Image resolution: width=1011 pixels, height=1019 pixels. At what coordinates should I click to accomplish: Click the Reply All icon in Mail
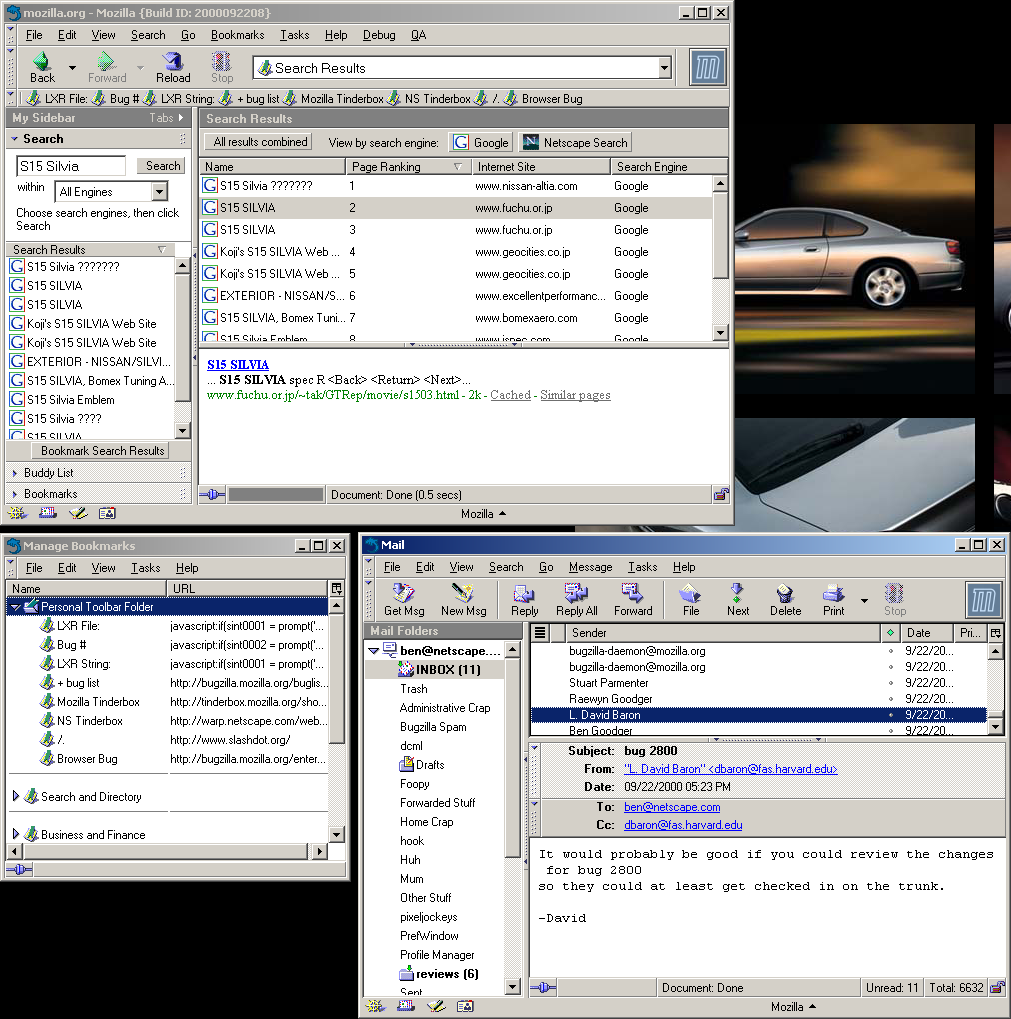[576, 593]
